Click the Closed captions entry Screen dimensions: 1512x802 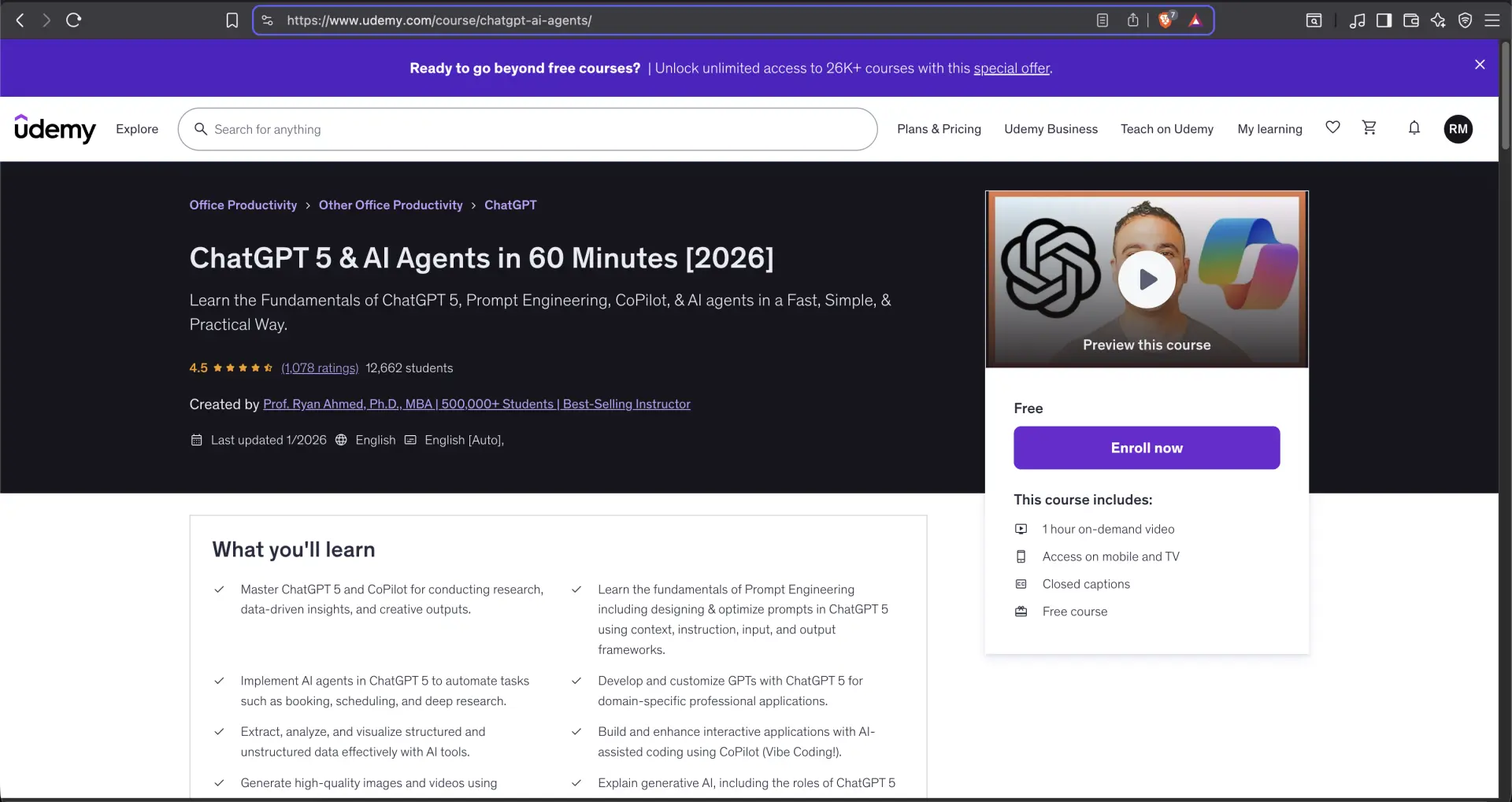pos(1086,584)
